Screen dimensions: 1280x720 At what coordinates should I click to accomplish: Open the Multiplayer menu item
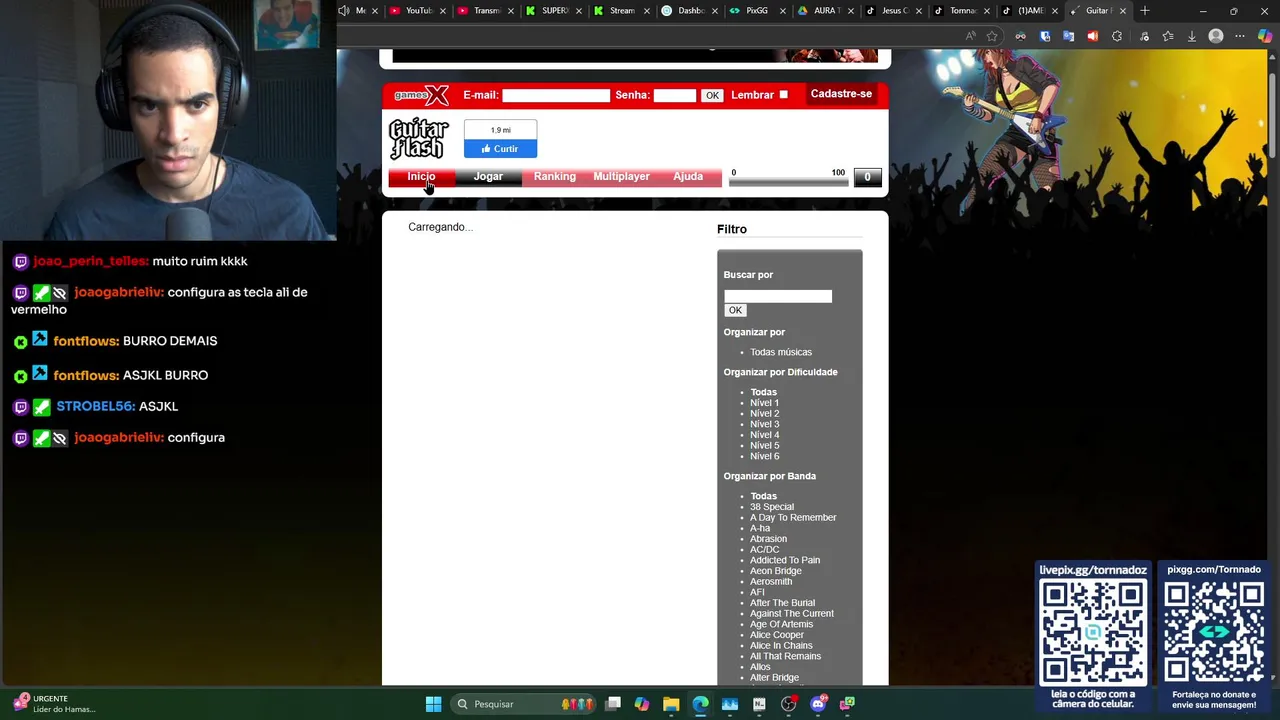[621, 177]
